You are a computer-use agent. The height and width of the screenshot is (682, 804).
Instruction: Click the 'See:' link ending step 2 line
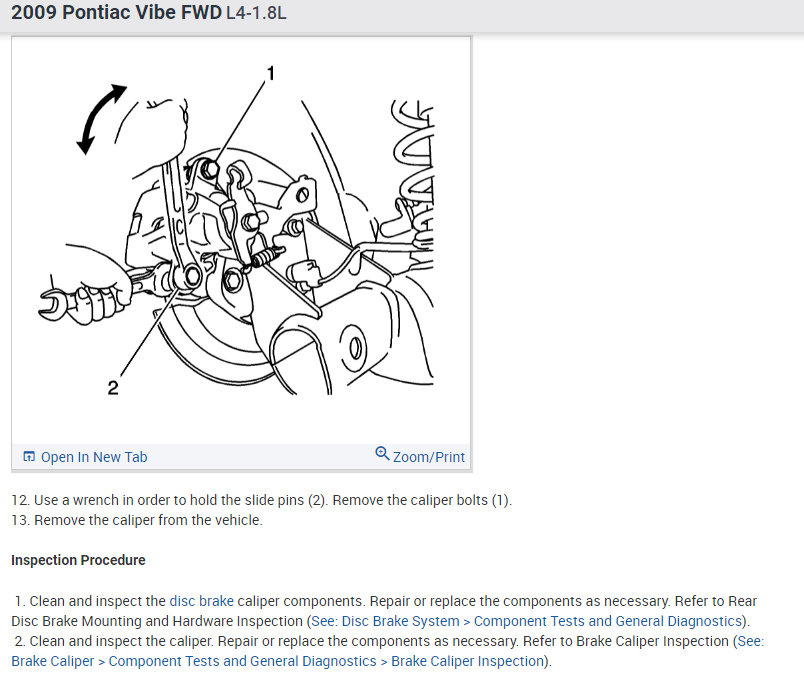[751, 641]
